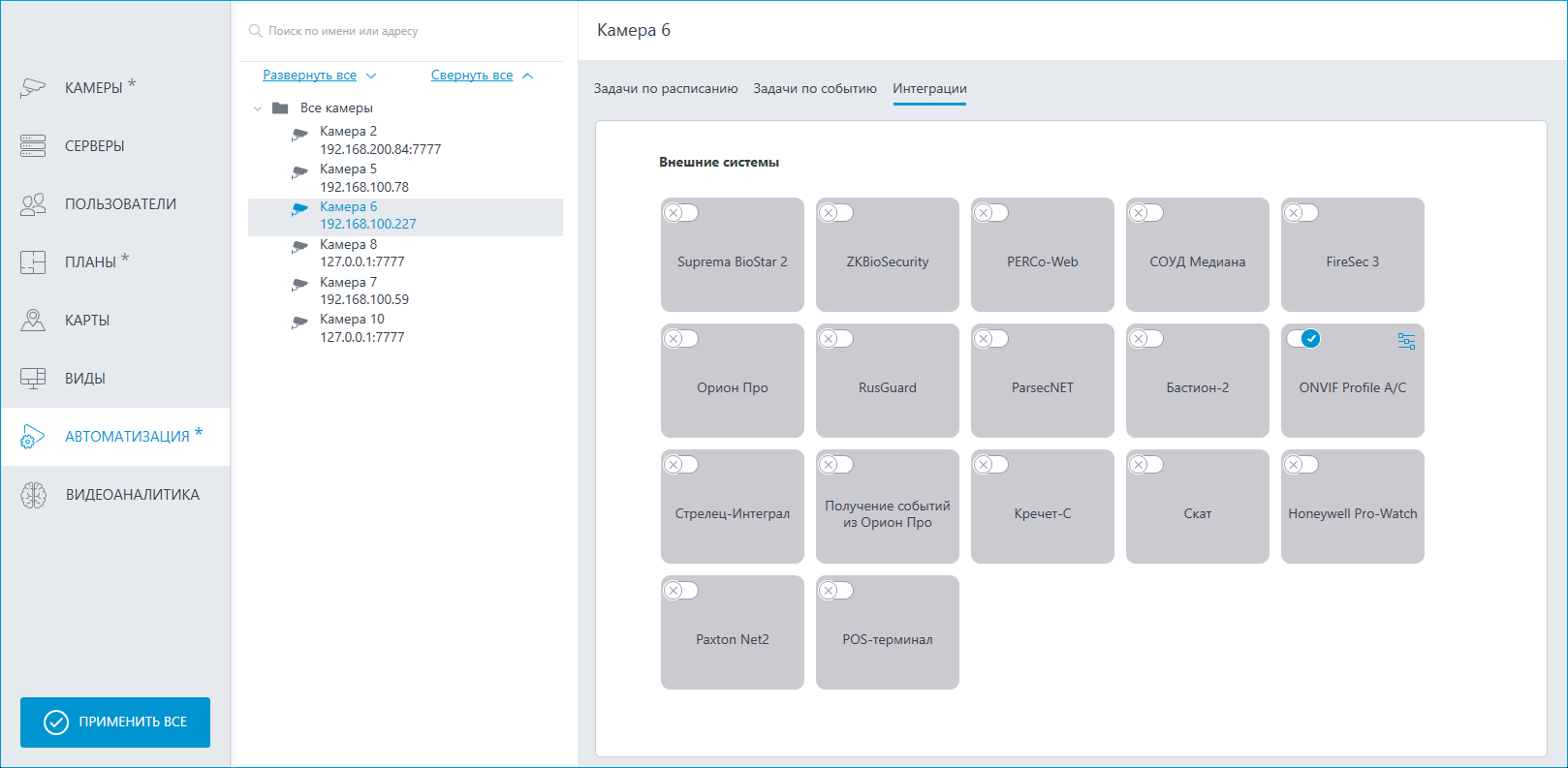Viewport: 1568px width, 768px height.
Task: Click the search magnifier icon
Action: (x=256, y=31)
